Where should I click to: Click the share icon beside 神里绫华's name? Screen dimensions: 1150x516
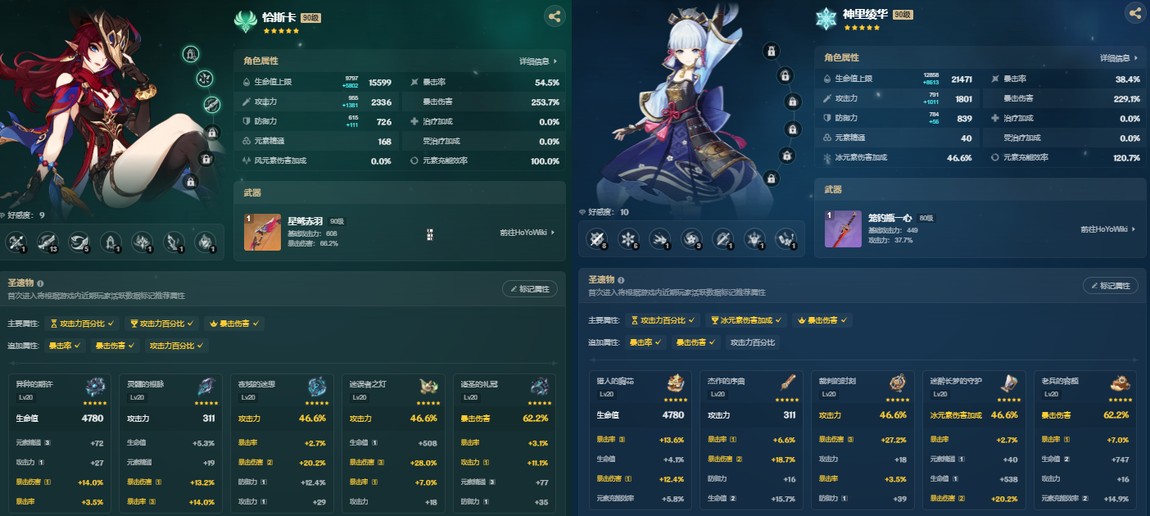pos(1135,11)
